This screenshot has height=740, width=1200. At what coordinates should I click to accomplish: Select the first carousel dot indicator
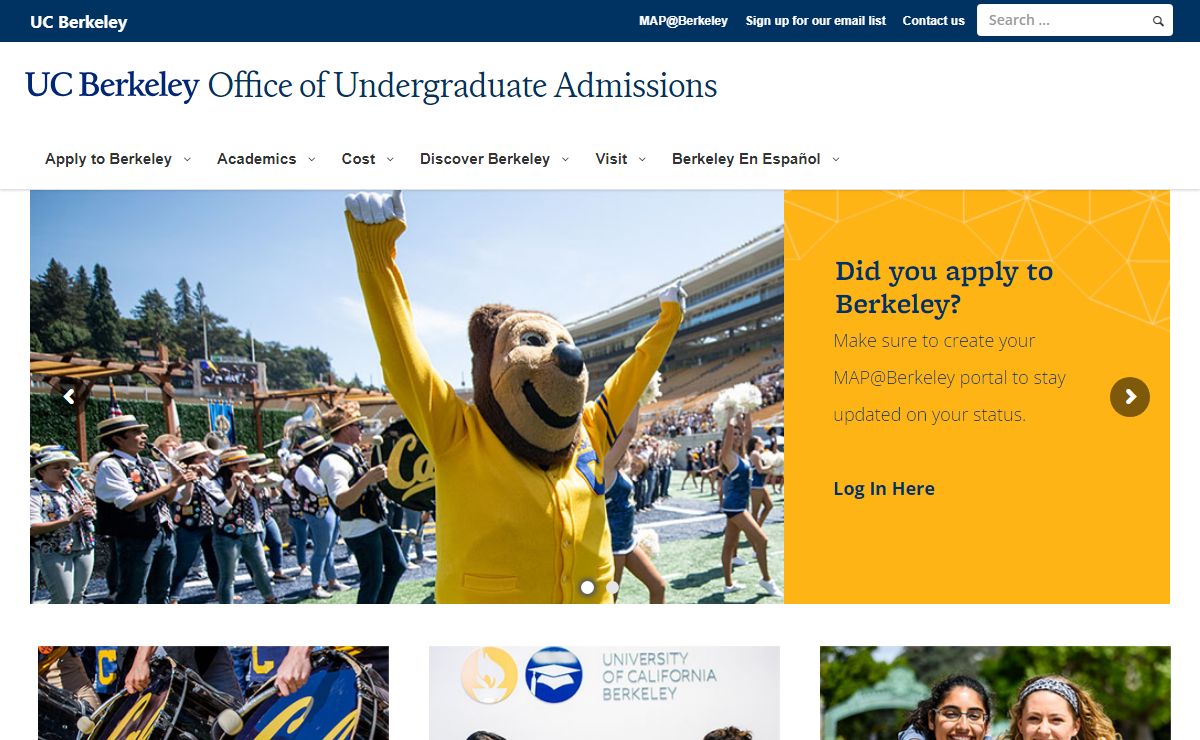click(587, 587)
